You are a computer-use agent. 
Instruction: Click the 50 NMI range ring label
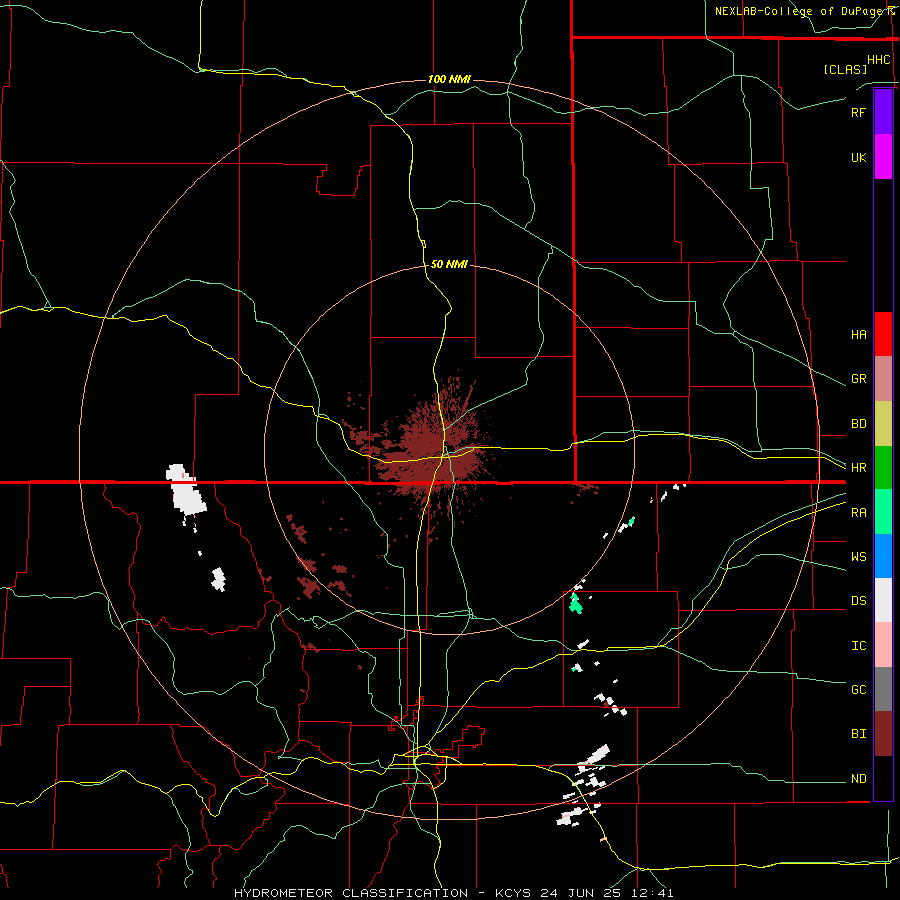tap(449, 264)
